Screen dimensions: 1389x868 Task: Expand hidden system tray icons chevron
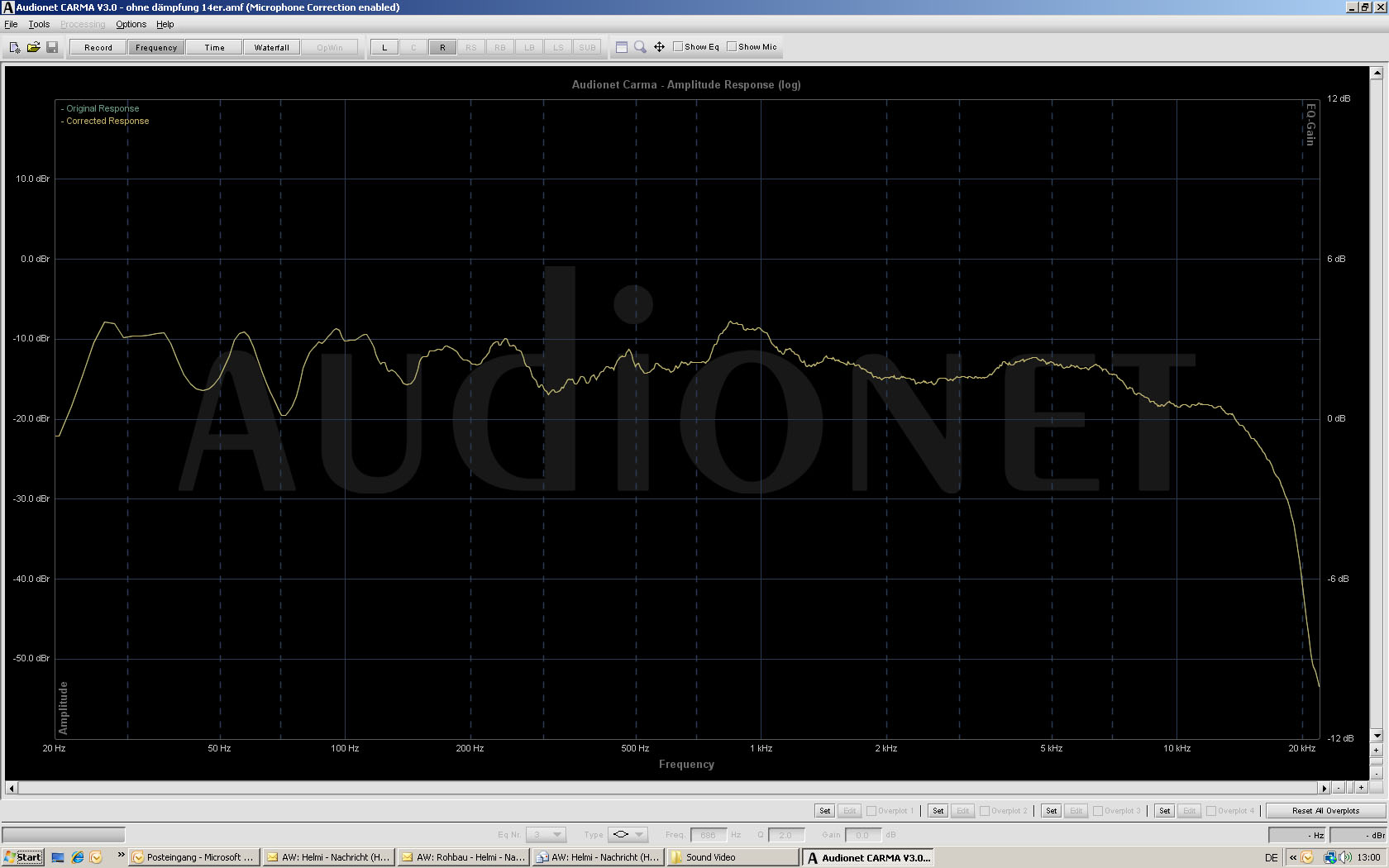click(x=1293, y=857)
